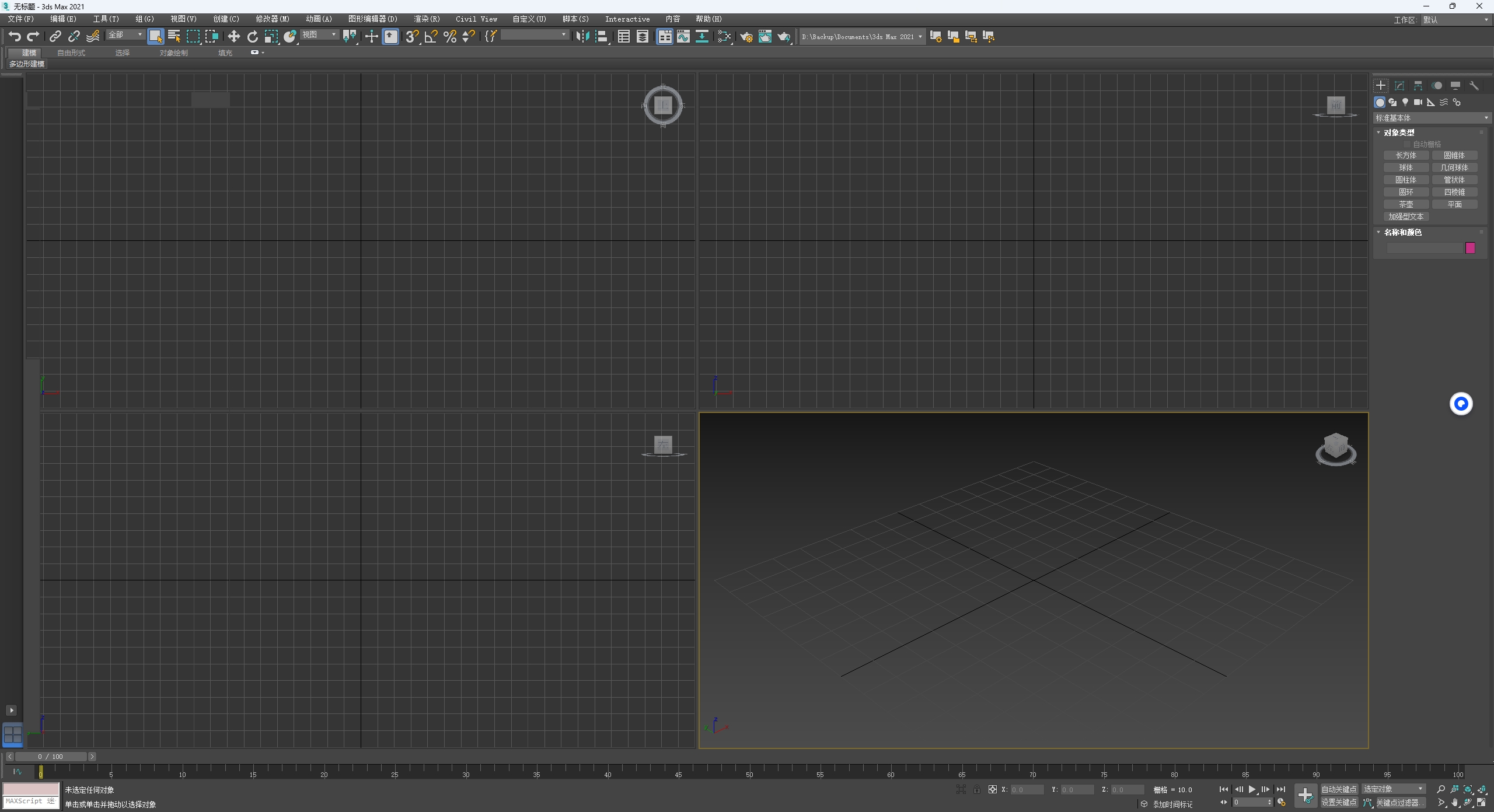Click the pink object color swatch
The height and width of the screenshot is (812, 1494).
[x=1470, y=249]
